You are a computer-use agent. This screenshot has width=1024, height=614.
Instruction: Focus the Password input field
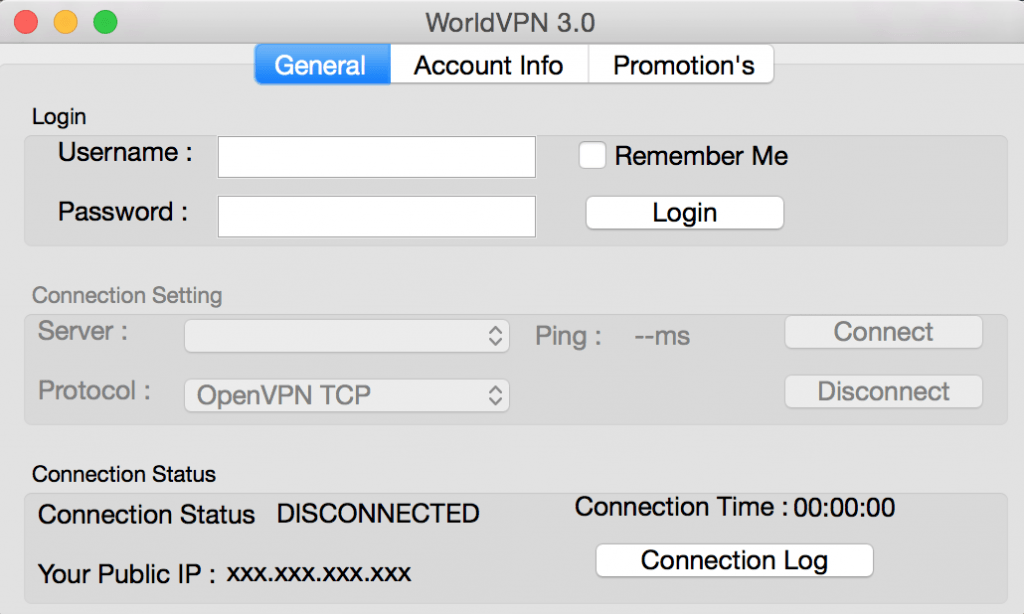(x=377, y=216)
